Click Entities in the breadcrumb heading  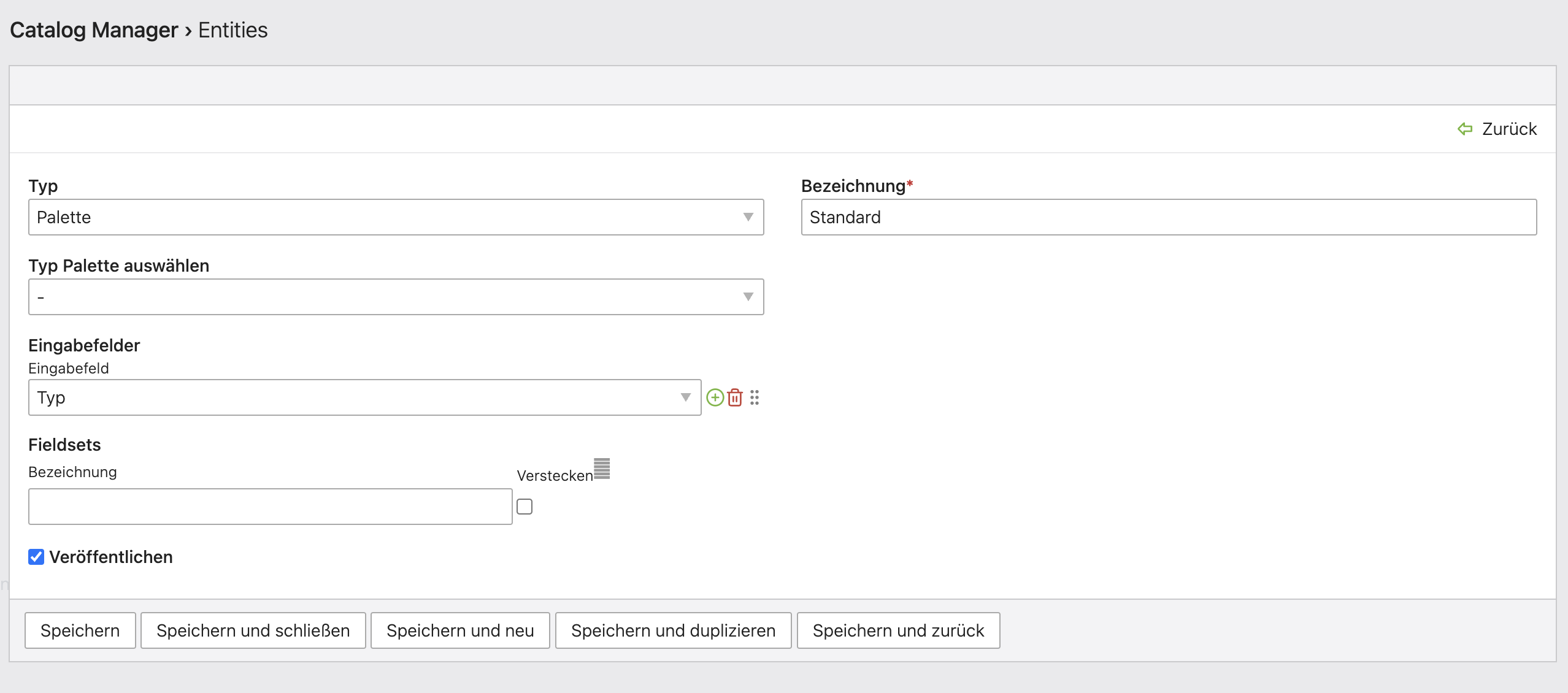(x=233, y=30)
